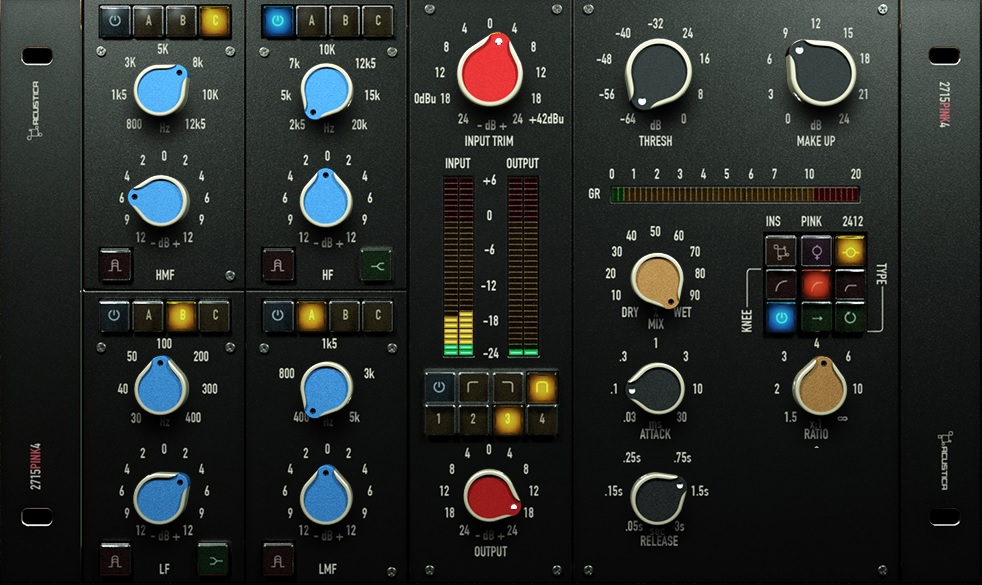Click the compressor RATIO knob

tap(820, 386)
